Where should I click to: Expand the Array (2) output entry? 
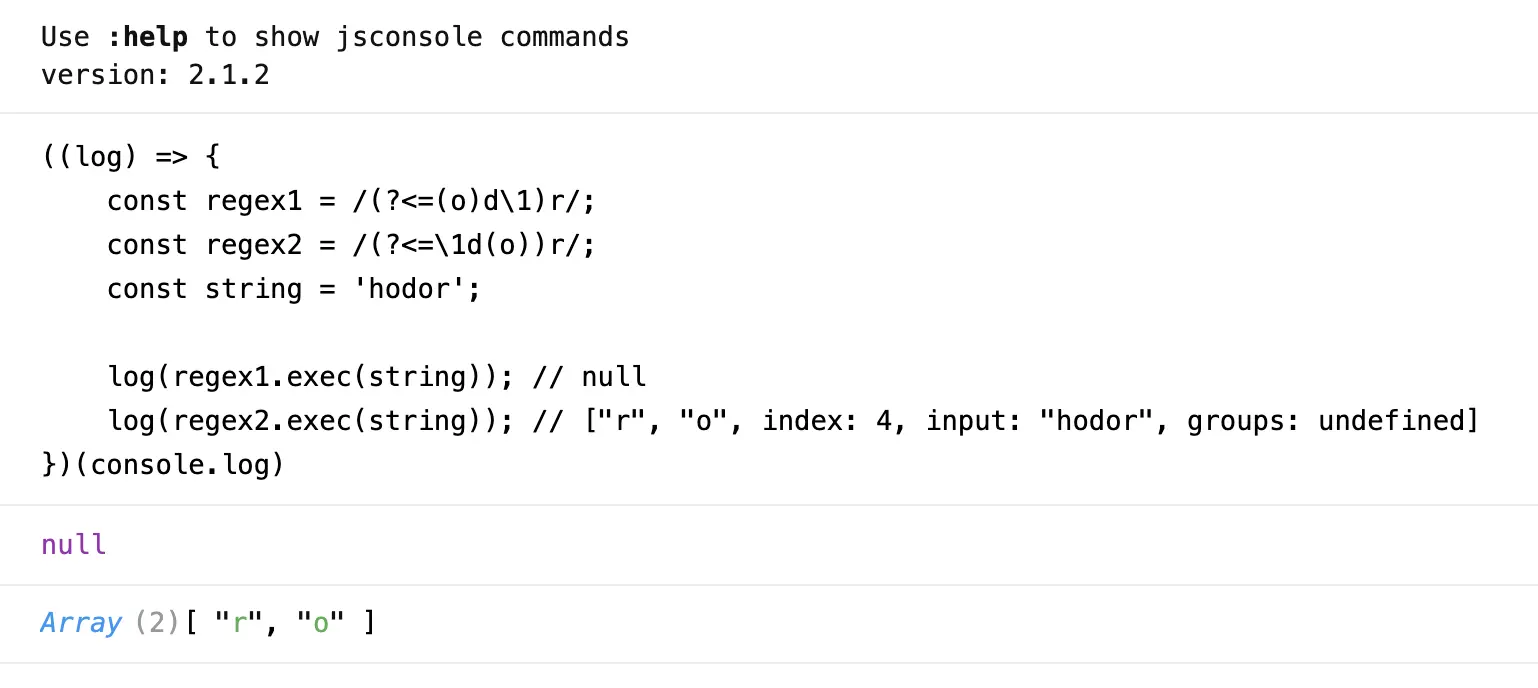207,623
